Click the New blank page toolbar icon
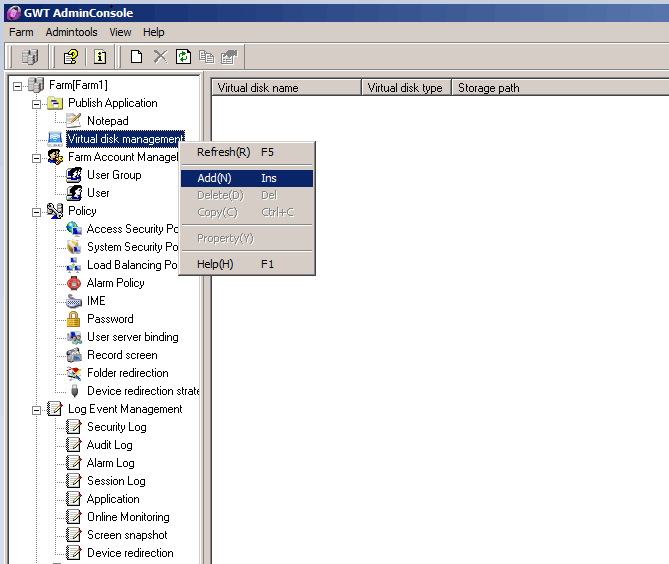This screenshot has width=669, height=564. (137, 57)
